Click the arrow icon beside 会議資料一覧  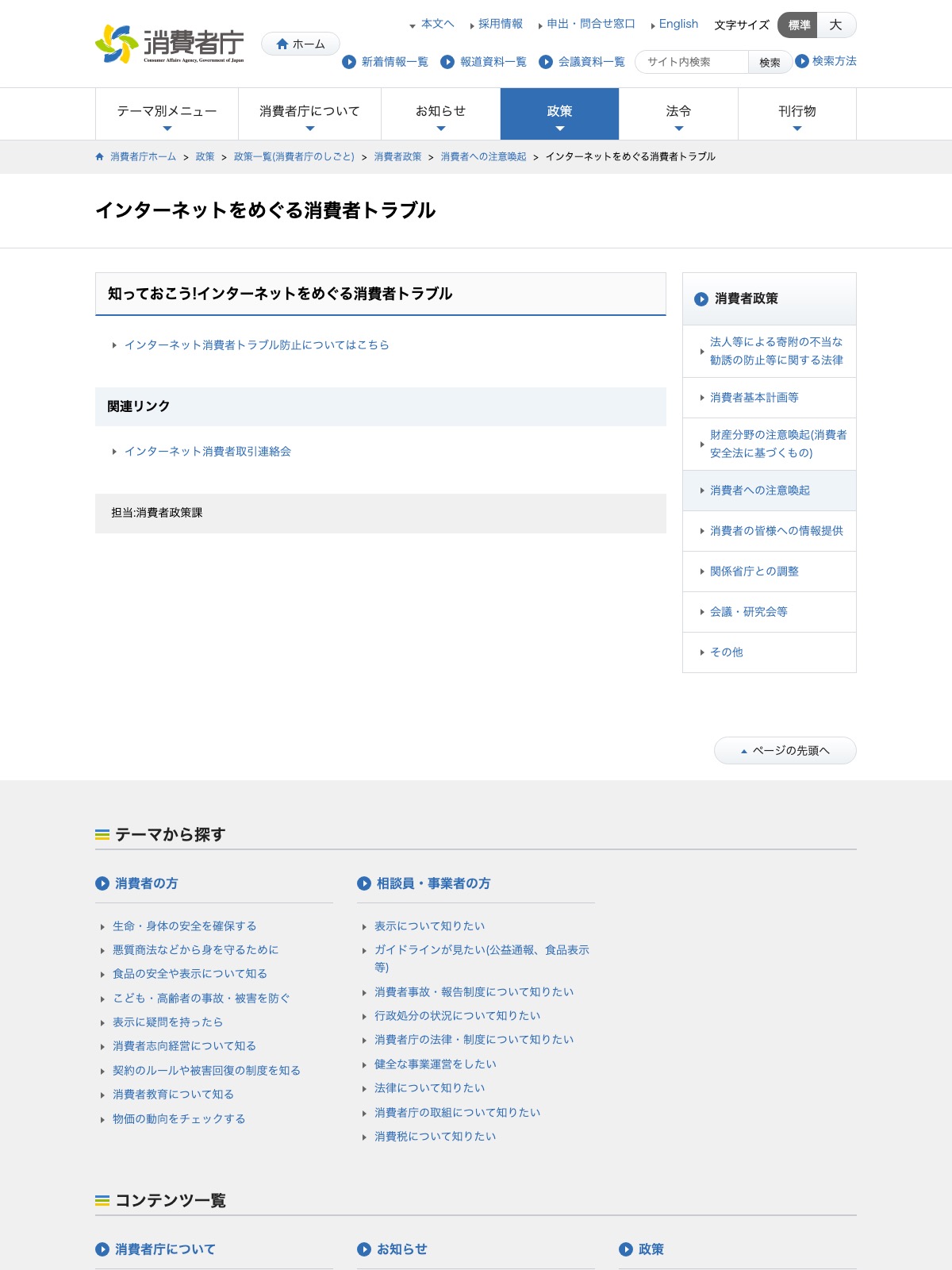pos(546,62)
